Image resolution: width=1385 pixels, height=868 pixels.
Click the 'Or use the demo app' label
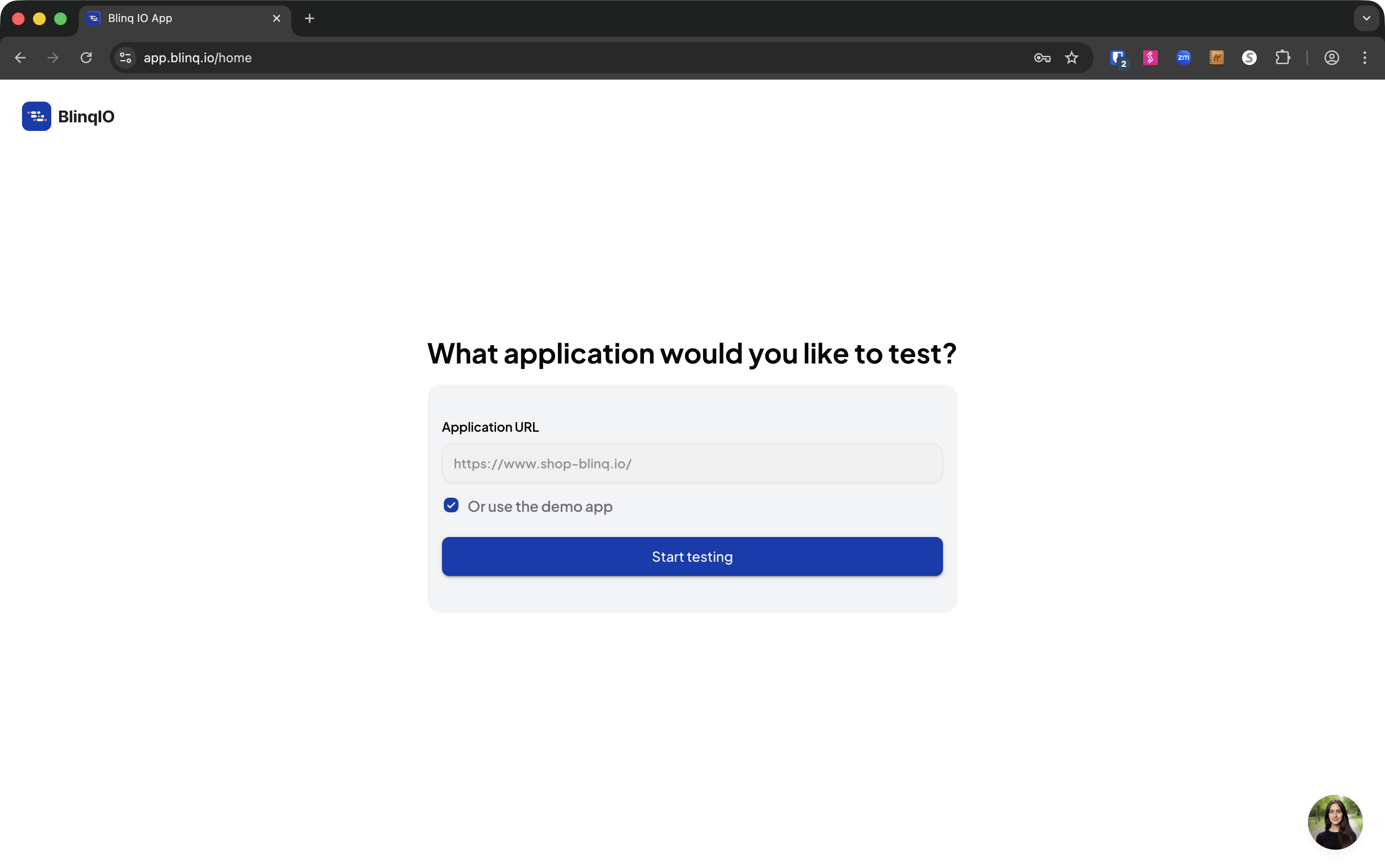pyautogui.click(x=540, y=506)
